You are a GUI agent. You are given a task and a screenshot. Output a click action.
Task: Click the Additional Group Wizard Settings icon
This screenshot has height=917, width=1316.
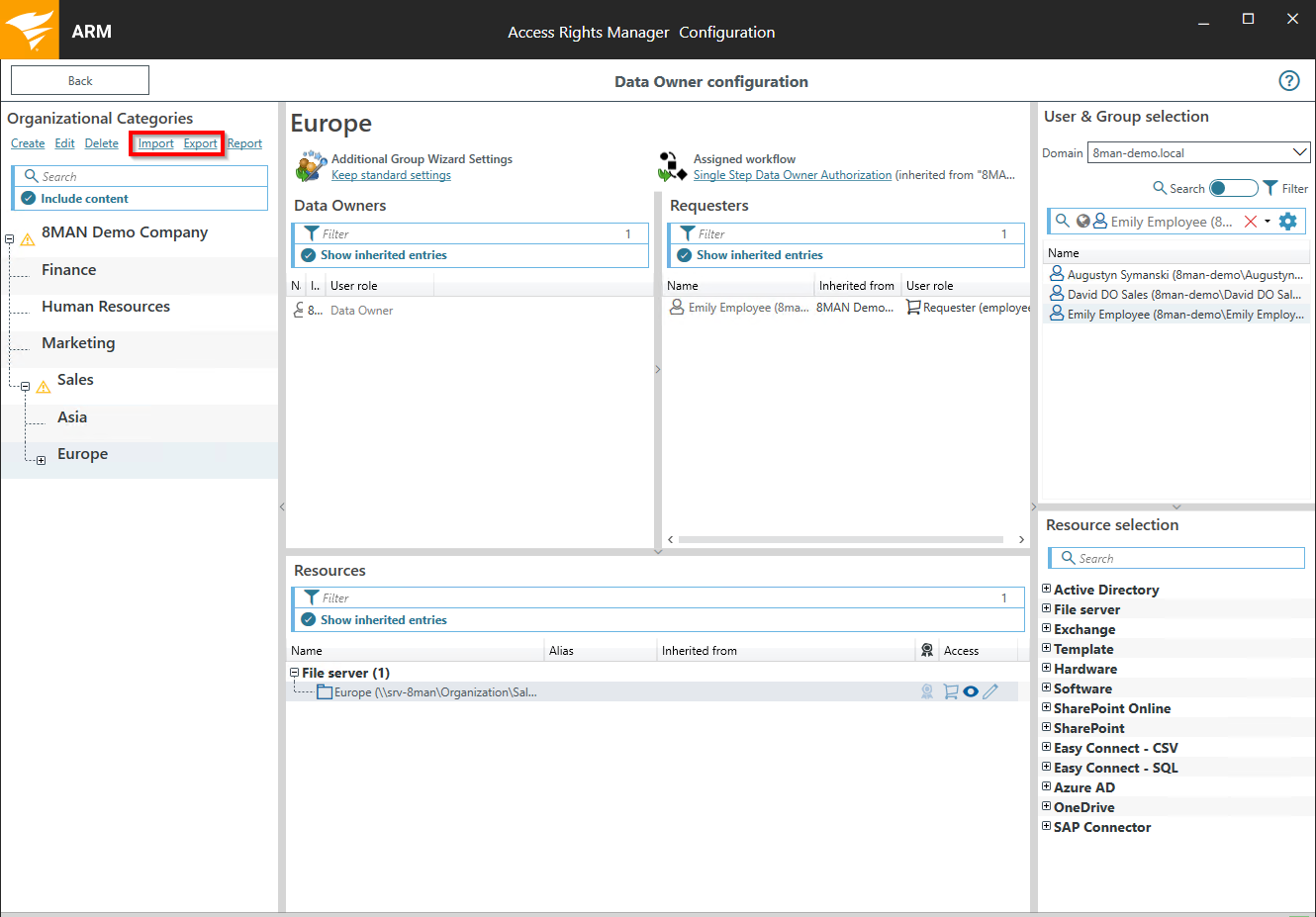click(x=311, y=166)
